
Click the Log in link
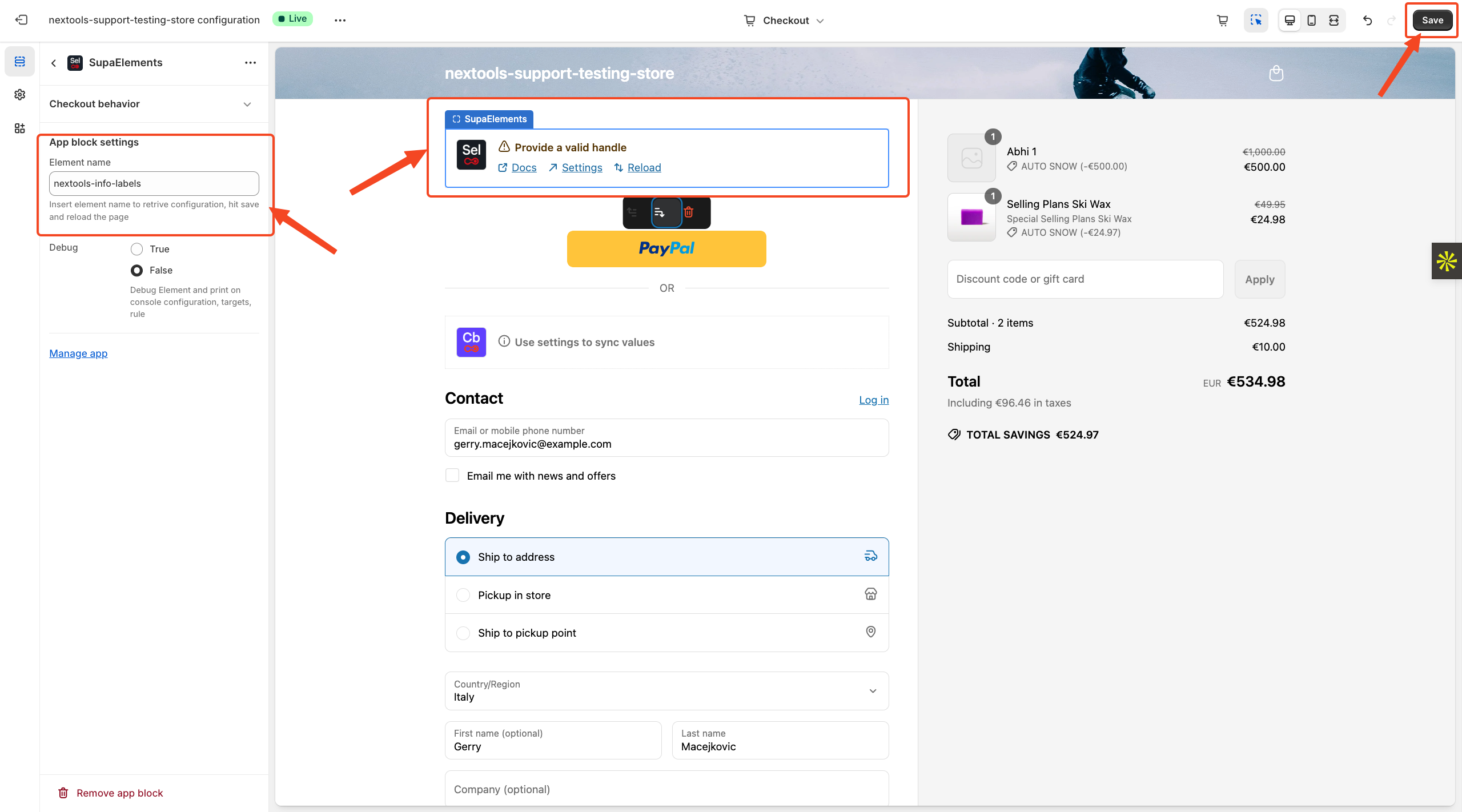[874, 400]
